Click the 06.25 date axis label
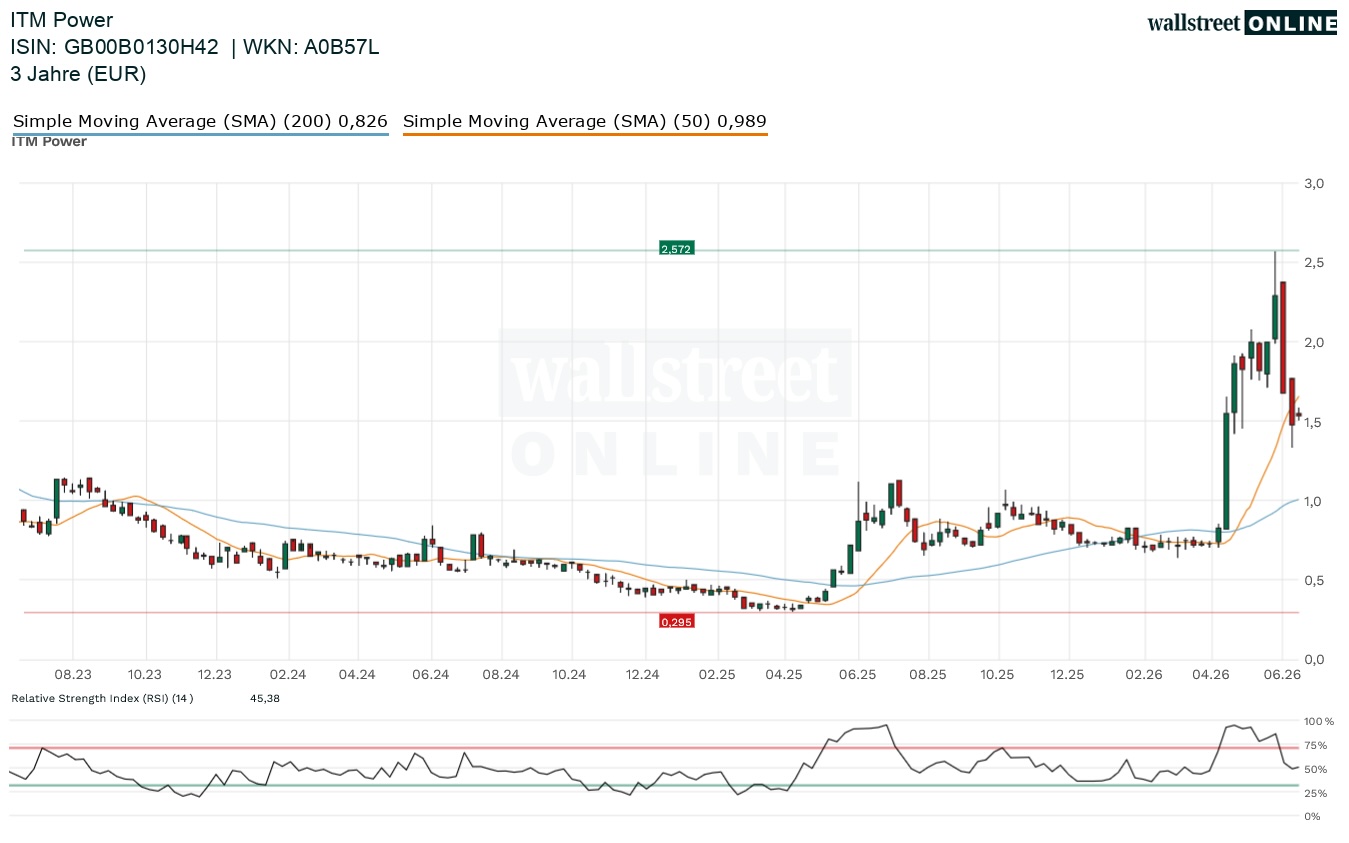Image resolution: width=1349 pixels, height=843 pixels. tap(857, 675)
